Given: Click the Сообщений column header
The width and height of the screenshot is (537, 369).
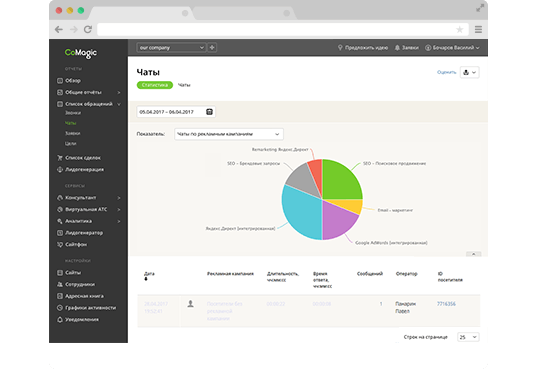Looking at the screenshot, I should pyautogui.click(x=370, y=273).
